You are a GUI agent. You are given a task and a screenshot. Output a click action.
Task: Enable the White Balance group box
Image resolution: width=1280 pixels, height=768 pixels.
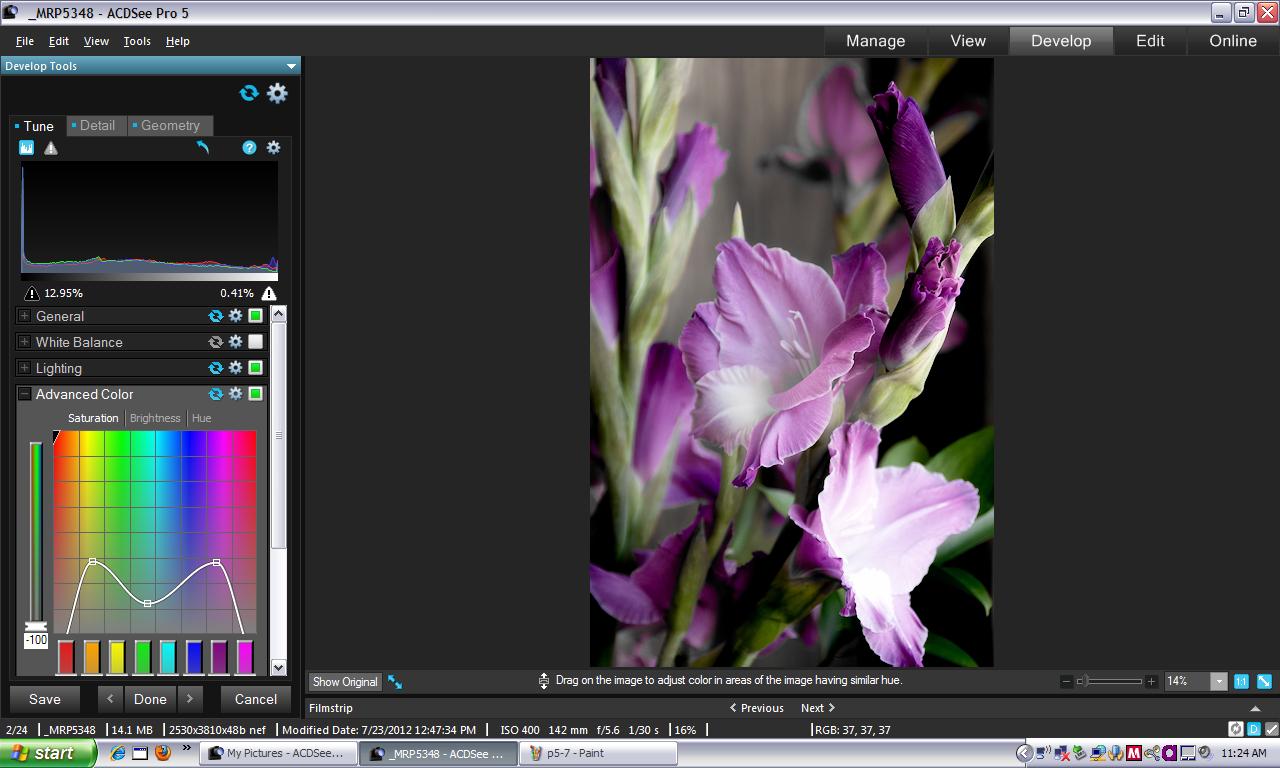click(x=255, y=342)
